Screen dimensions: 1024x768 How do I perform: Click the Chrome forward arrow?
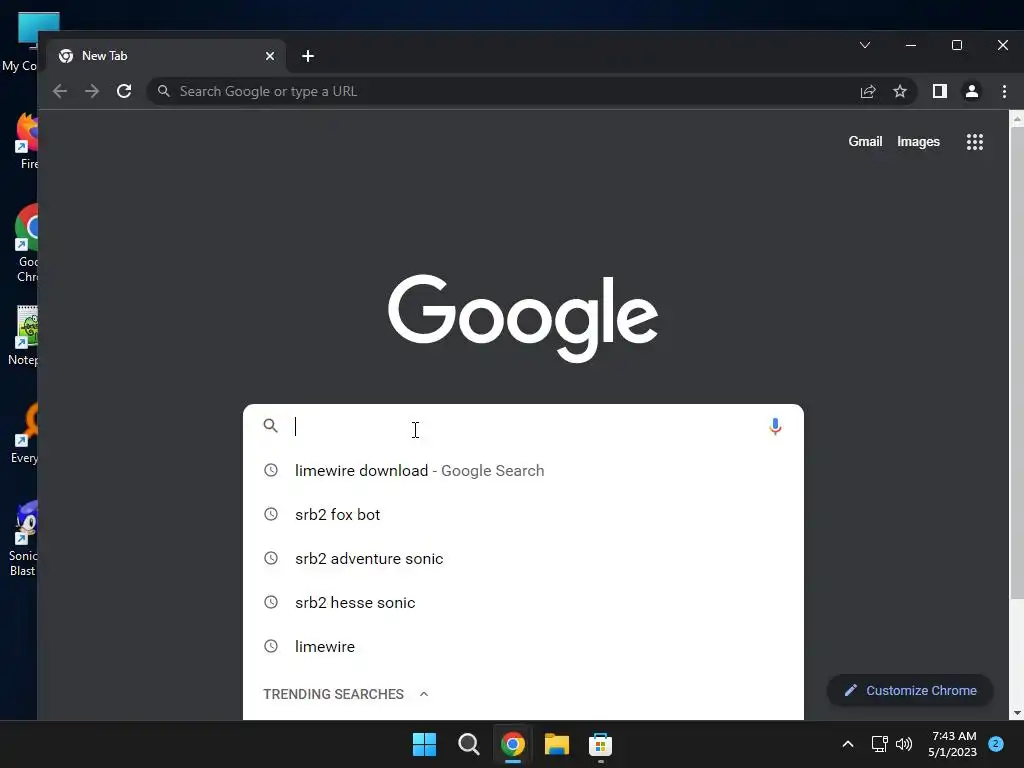tap(92, 91)
